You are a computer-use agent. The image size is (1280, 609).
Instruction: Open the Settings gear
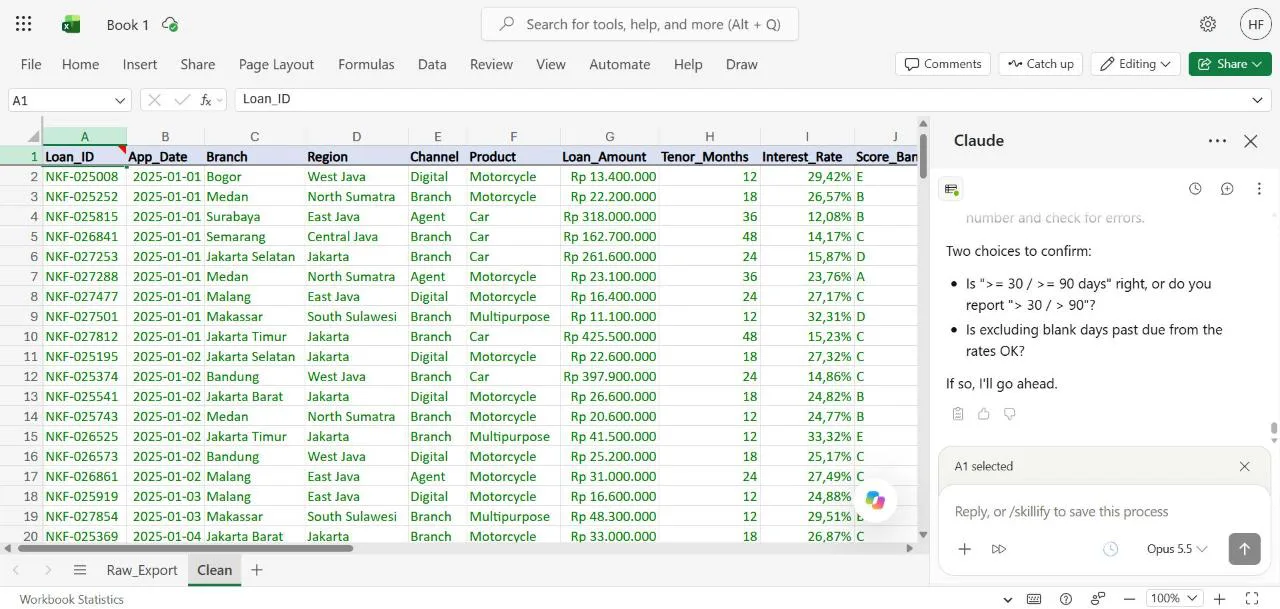tap(1208, 24)
